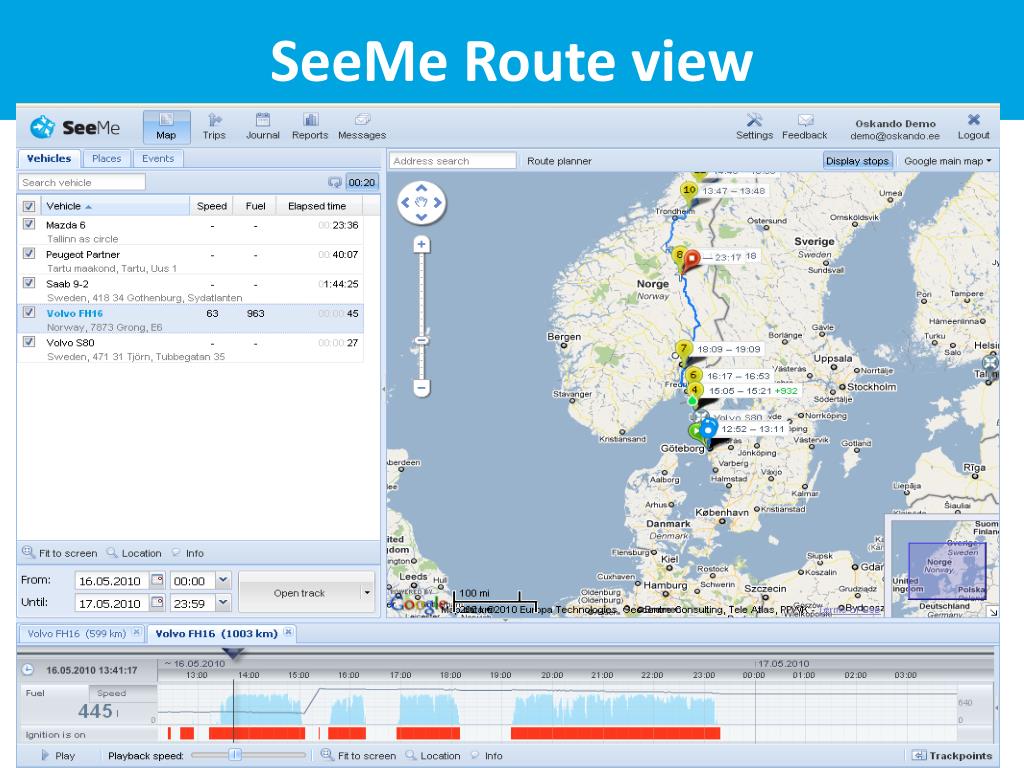Zoom in with the map plus button
Viewport: 1024px width, 768px height.
(421, 244)
